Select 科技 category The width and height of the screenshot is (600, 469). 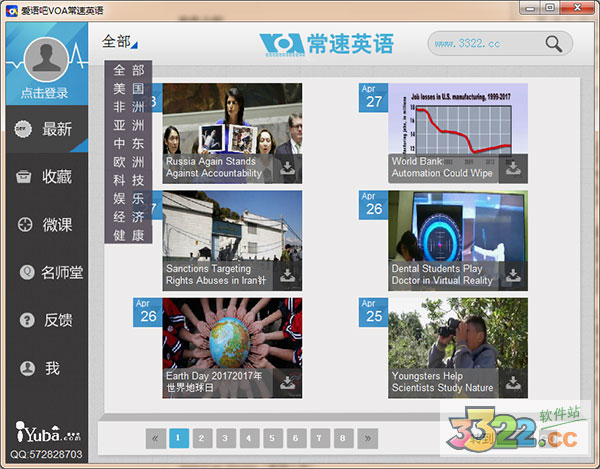click(129, 180)
